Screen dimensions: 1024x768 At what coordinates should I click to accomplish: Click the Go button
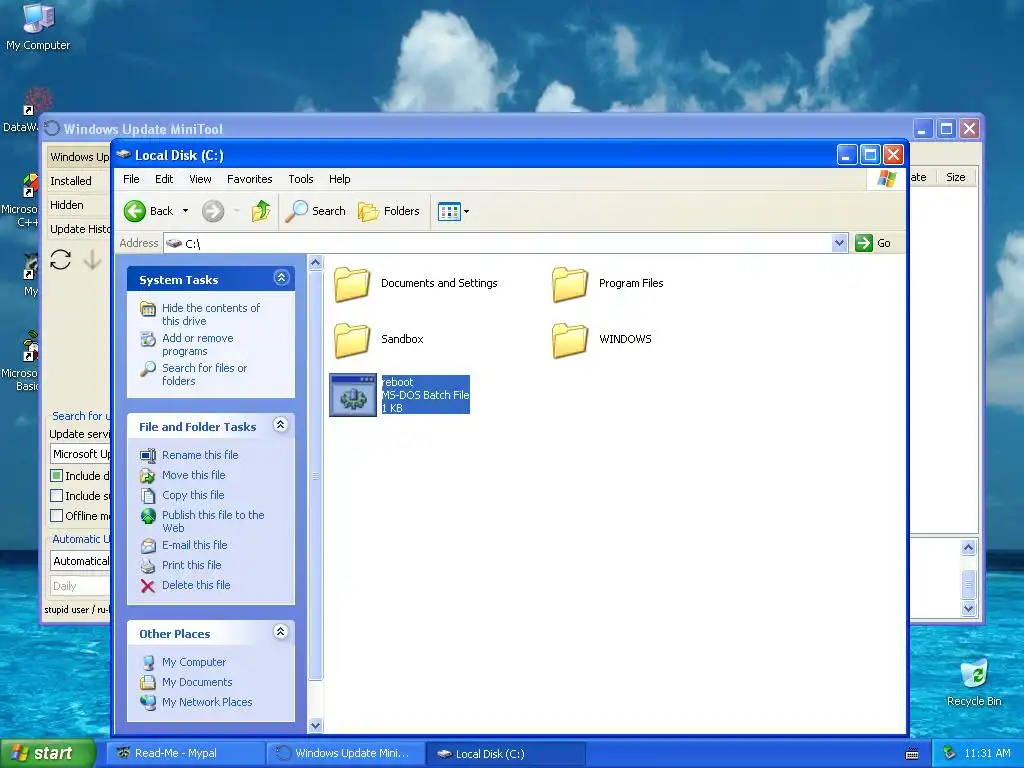873,243
